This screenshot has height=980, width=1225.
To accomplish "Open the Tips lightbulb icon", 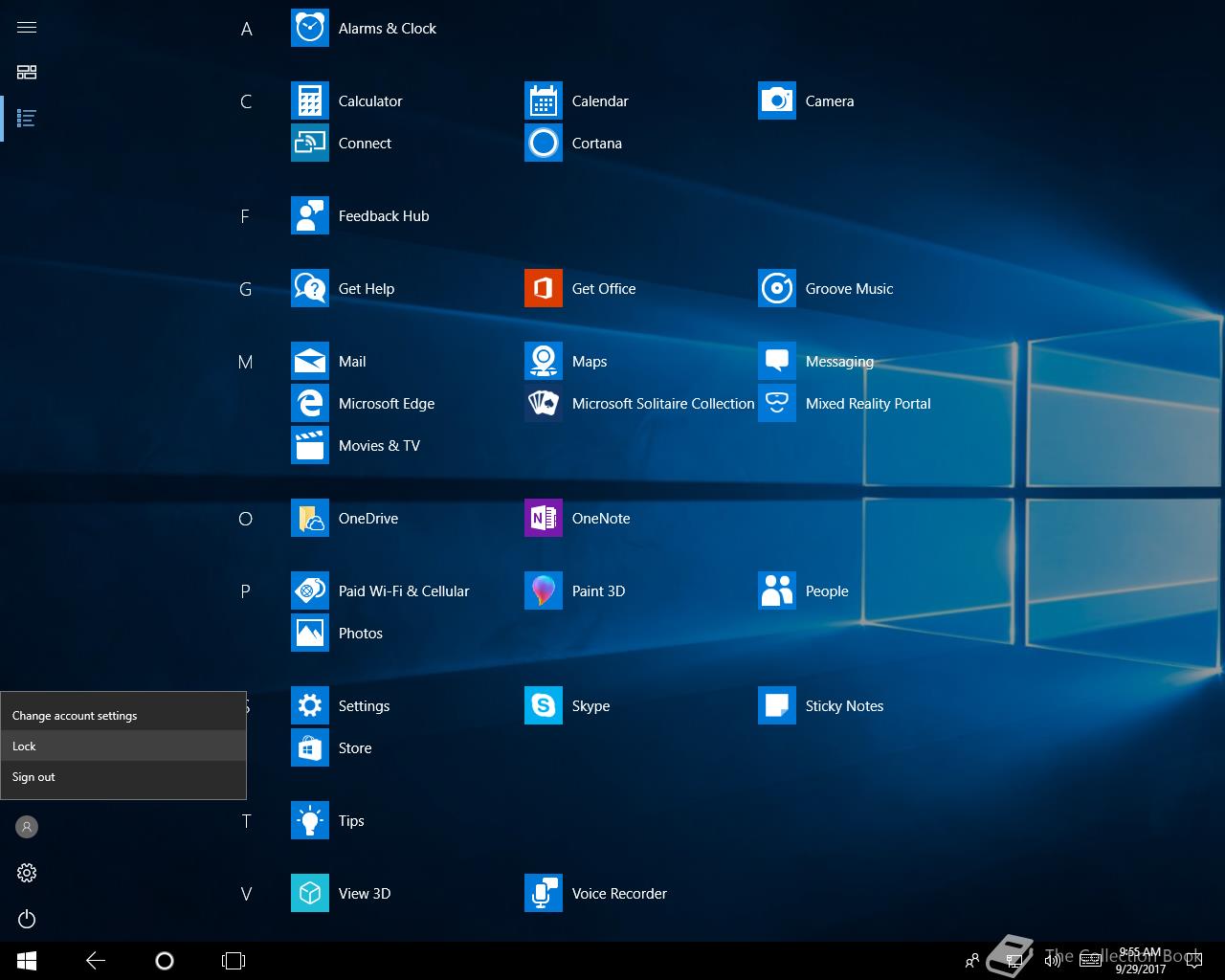I will click(x=310, y=820).
